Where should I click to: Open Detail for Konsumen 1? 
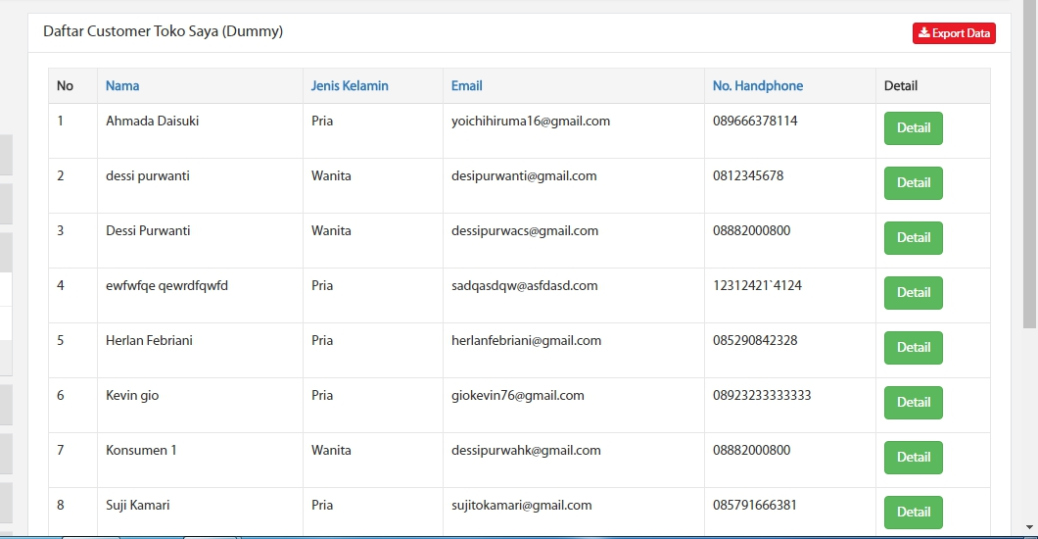pyautogui.click(x=913, y=457)
